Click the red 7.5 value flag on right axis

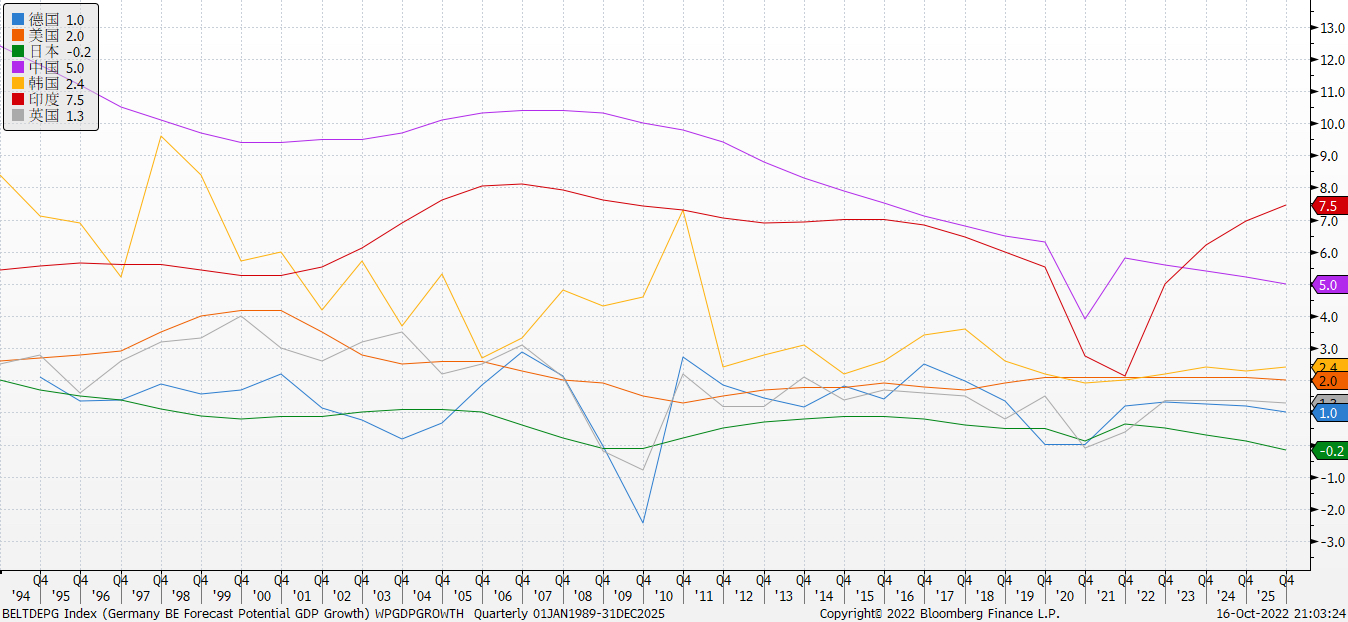click(1327, 206)
